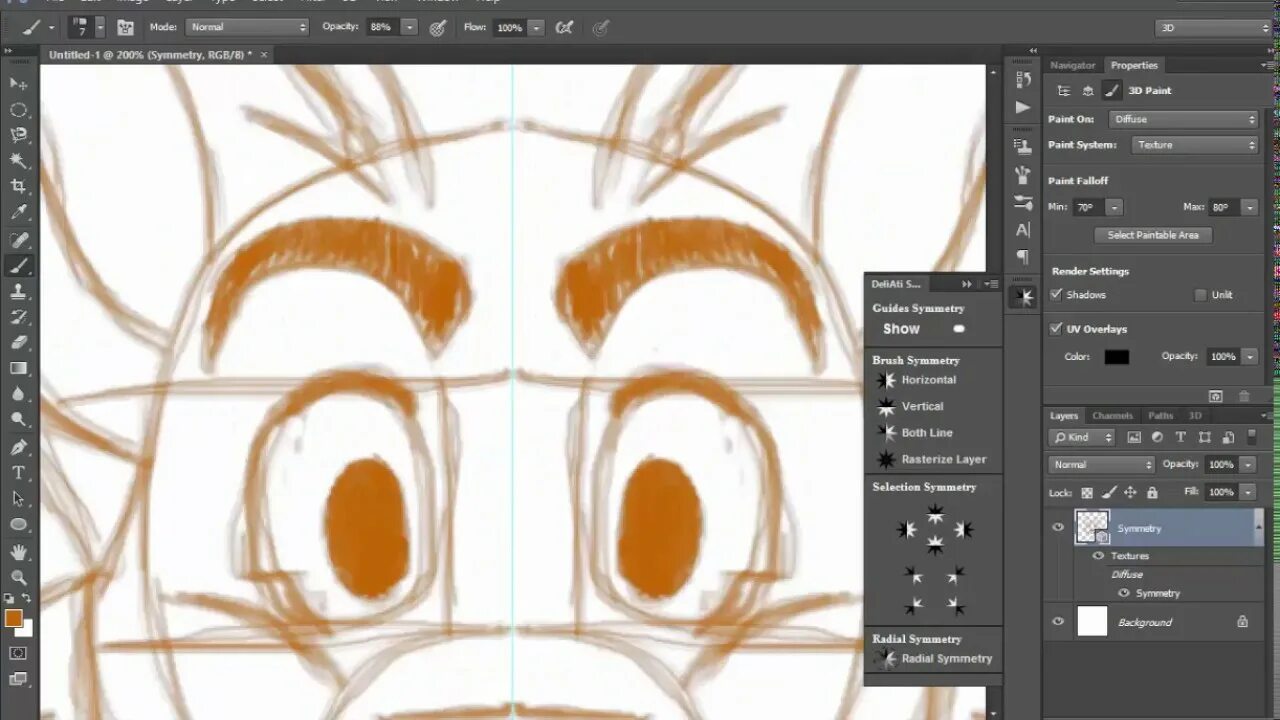Uncheck the UV Overlays checkbox
Image resolution: width=1280 pixels, height=720 pixels.
[x=1056, y=329]
